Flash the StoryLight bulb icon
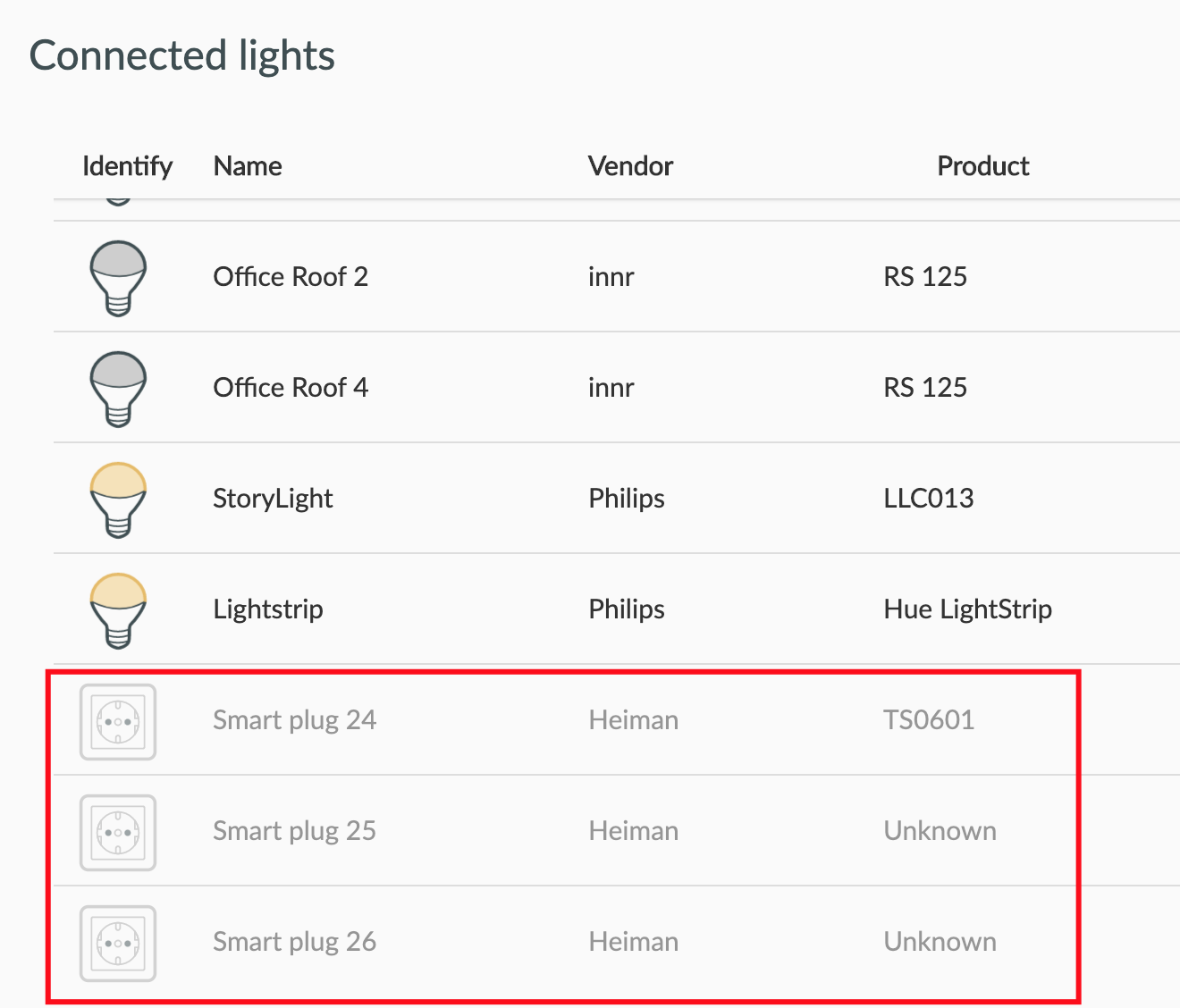 click(x=118, y=500)
